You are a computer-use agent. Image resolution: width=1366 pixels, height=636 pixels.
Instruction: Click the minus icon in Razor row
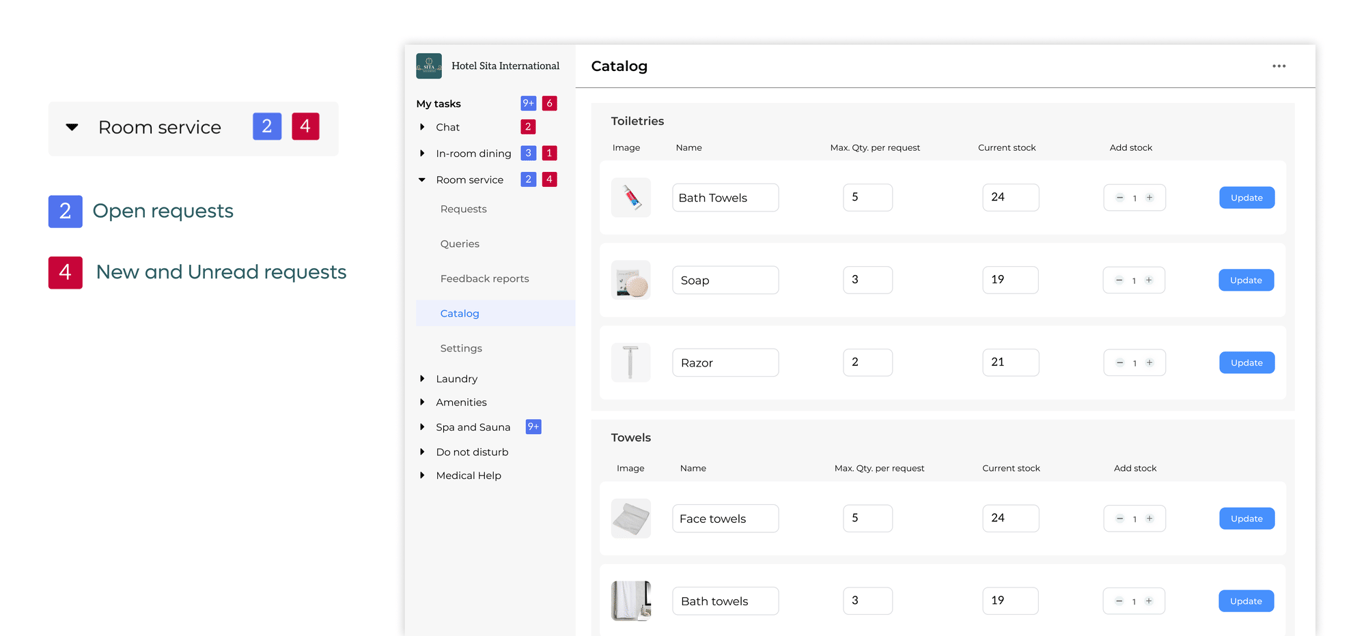pos(1119,363)
